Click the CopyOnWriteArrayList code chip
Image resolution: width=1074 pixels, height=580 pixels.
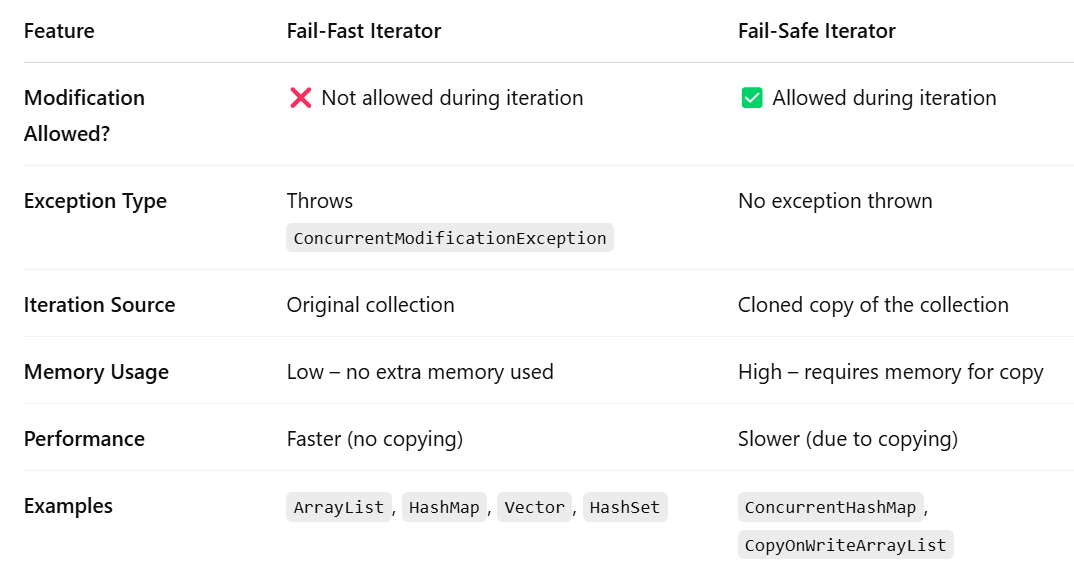point(845,545)
